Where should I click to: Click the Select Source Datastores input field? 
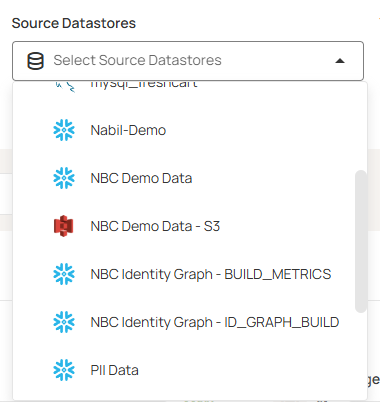point(188,61)
